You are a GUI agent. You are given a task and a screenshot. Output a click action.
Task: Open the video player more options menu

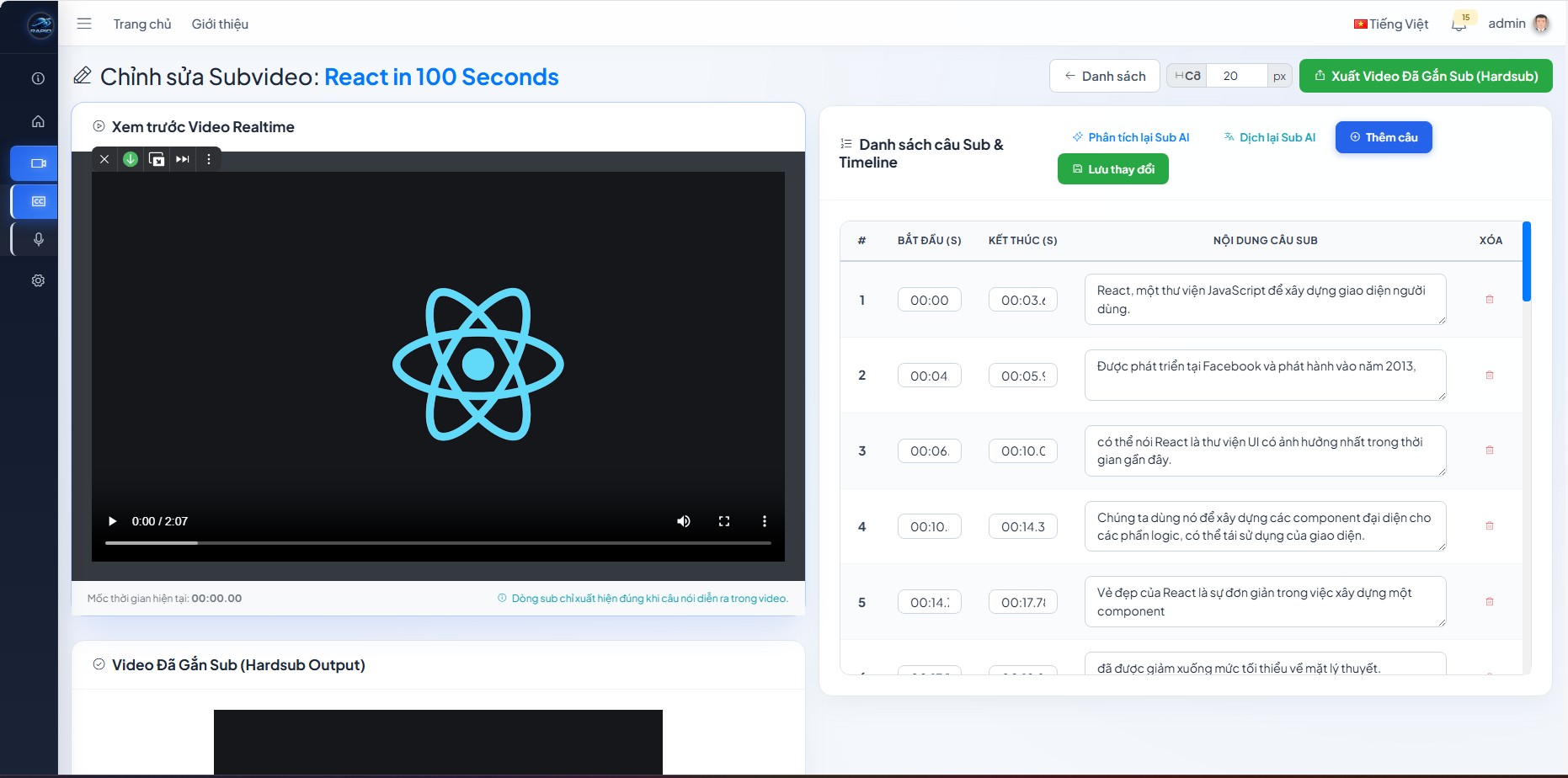[x=765, y=521]
